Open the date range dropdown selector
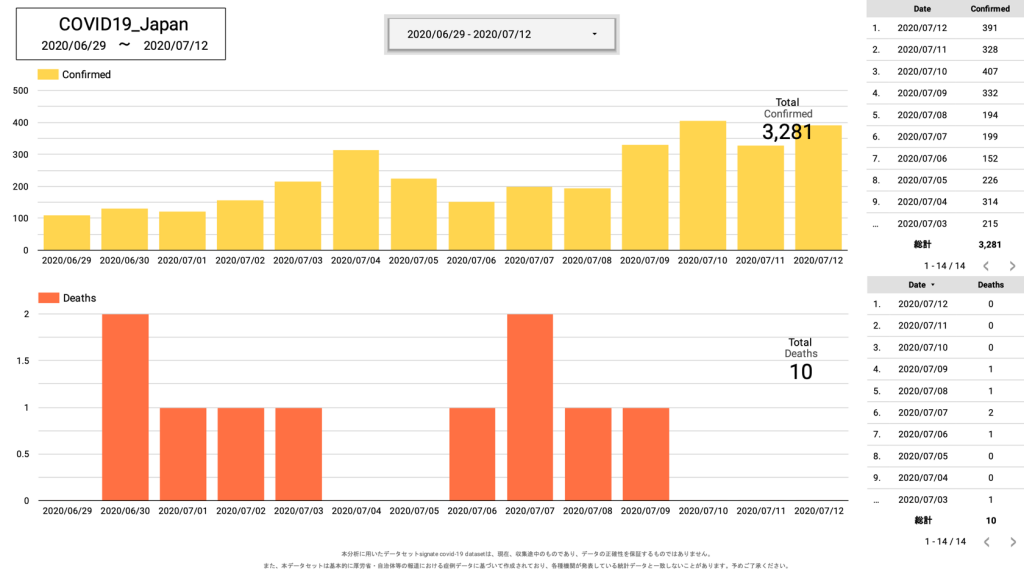1024x576 pixels. [x=502, y=34]
